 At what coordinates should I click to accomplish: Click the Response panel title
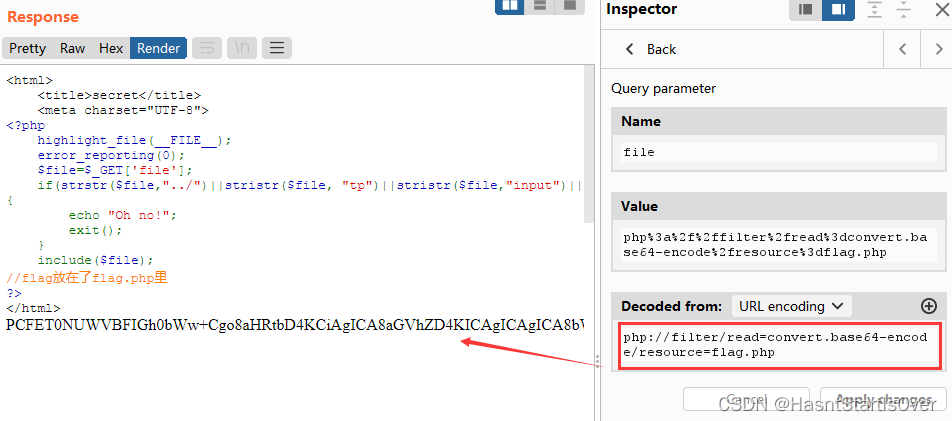pos(42,17)
